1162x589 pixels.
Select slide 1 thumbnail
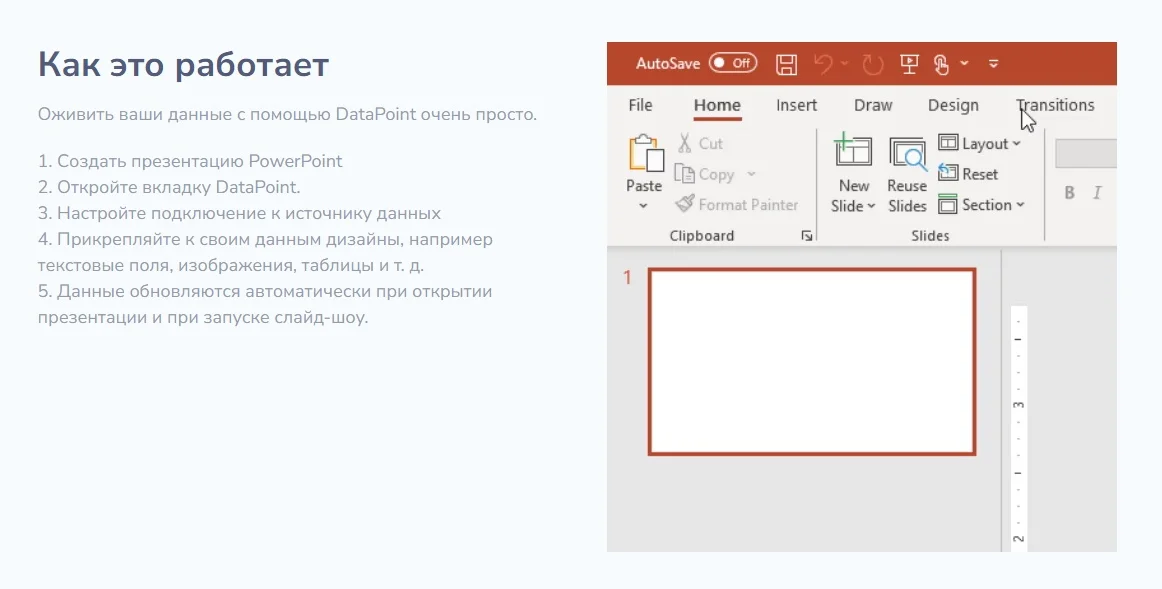[x=812, y=362]
